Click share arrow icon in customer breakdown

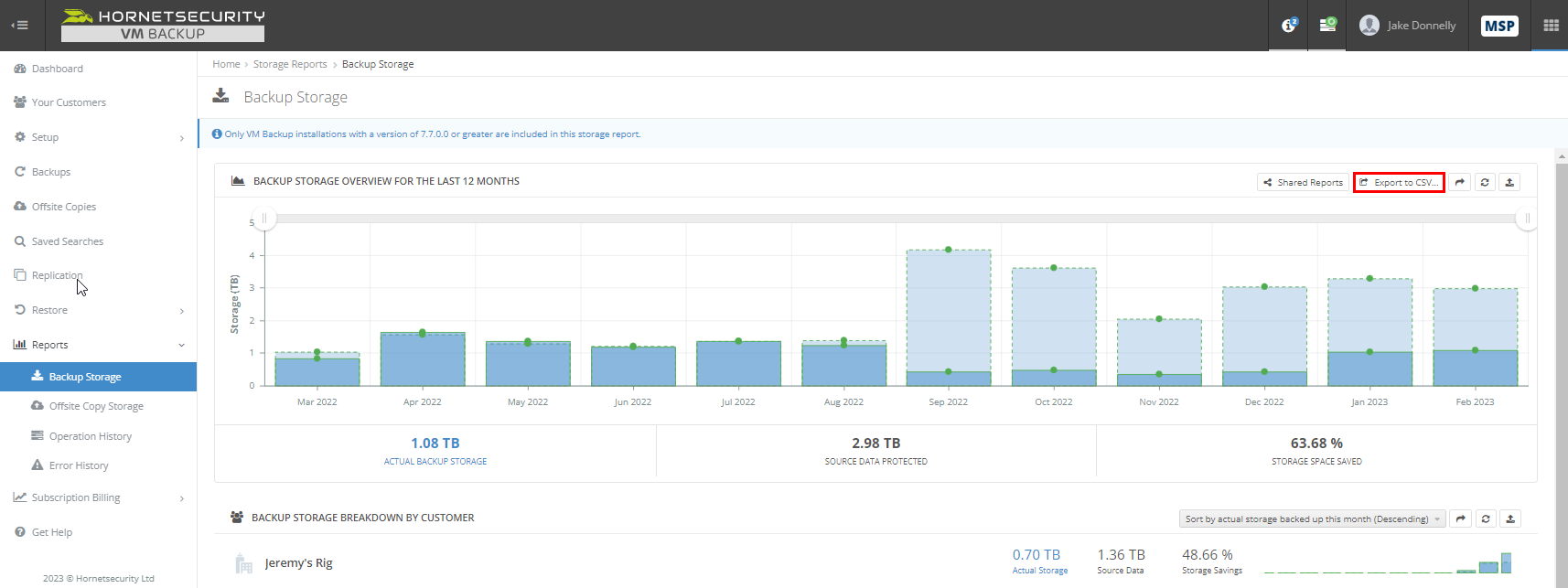[1461, 519]
